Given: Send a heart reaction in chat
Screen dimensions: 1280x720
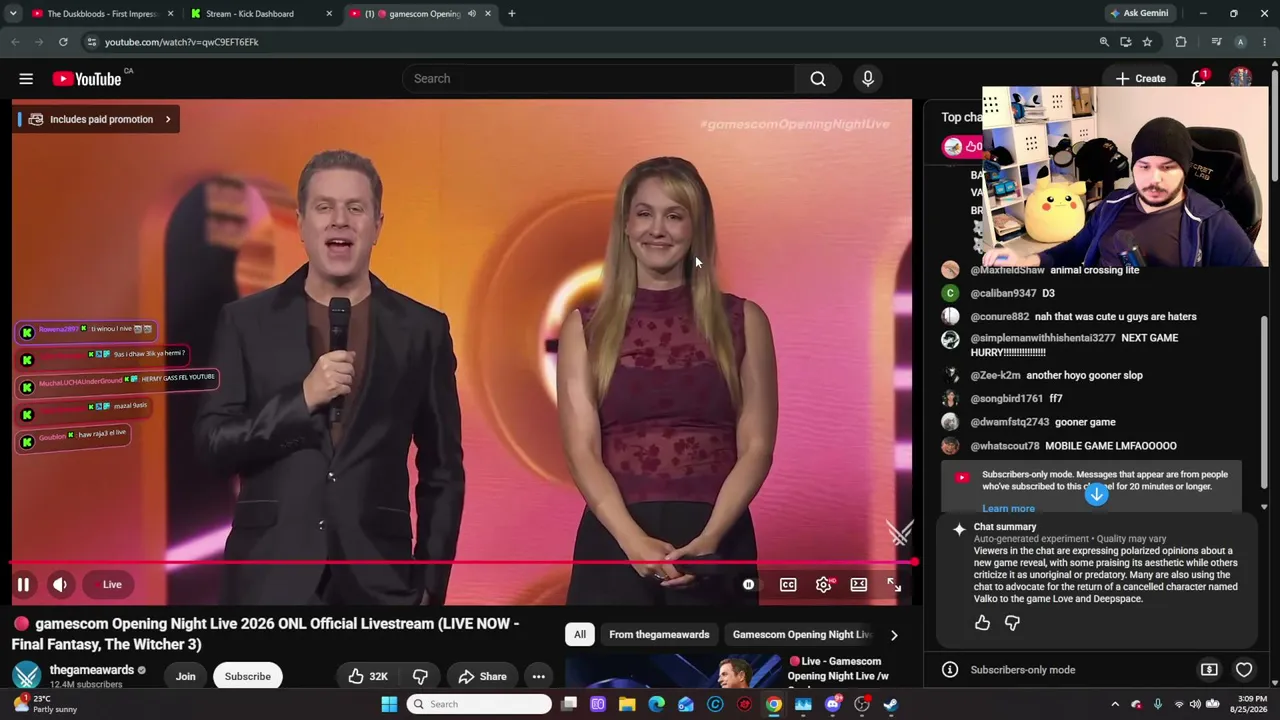Looking at the screenshot, I should tap(1244, 670).
